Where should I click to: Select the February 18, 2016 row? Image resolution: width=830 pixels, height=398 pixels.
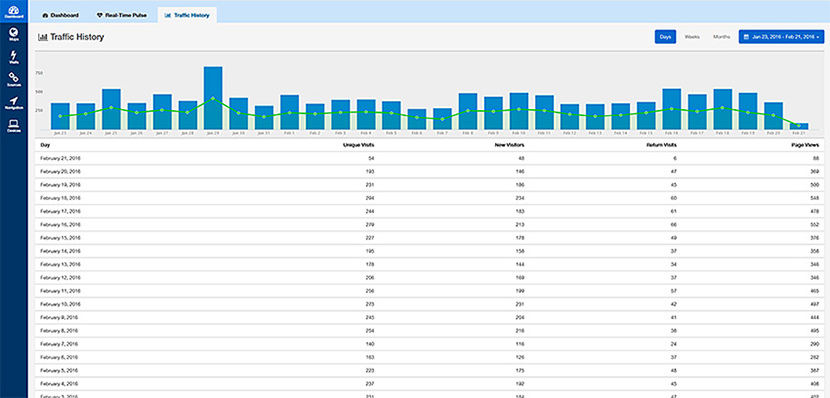tap(430, 198)
